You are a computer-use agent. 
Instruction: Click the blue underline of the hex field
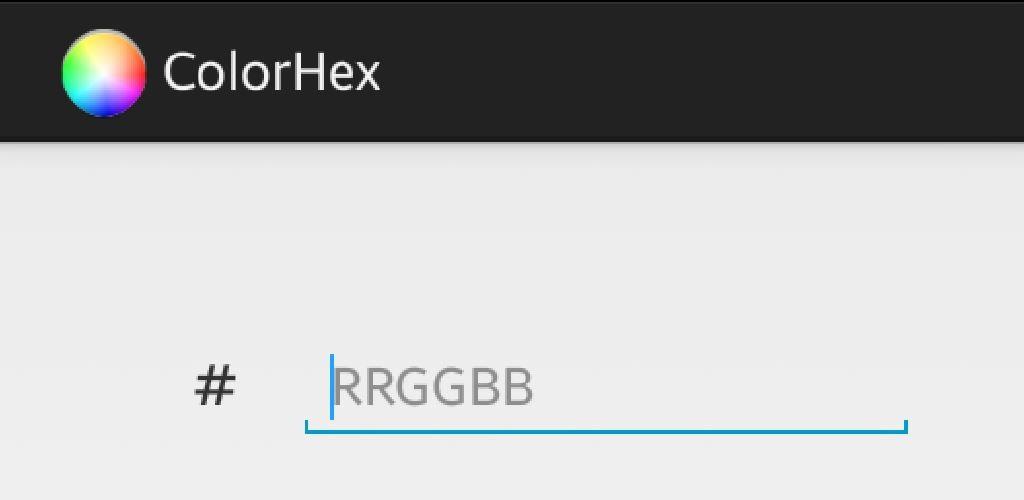click(606, 431)
